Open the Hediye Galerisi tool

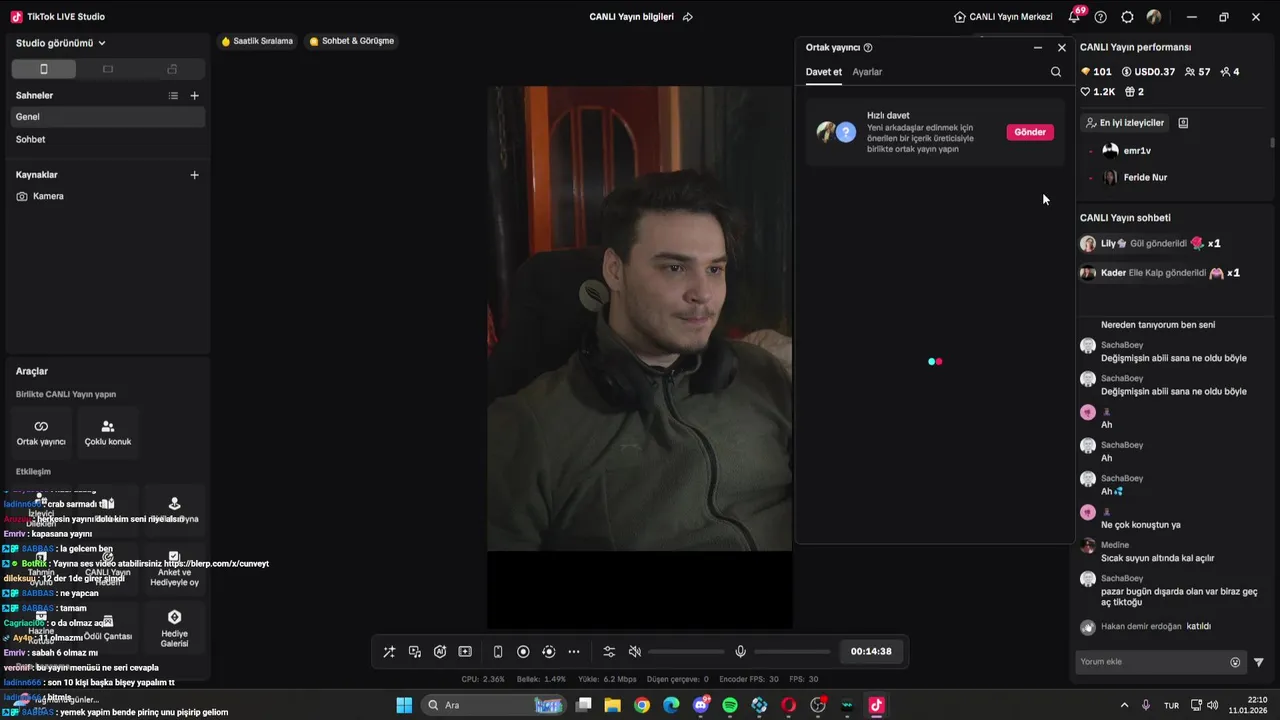coord(174,628)
